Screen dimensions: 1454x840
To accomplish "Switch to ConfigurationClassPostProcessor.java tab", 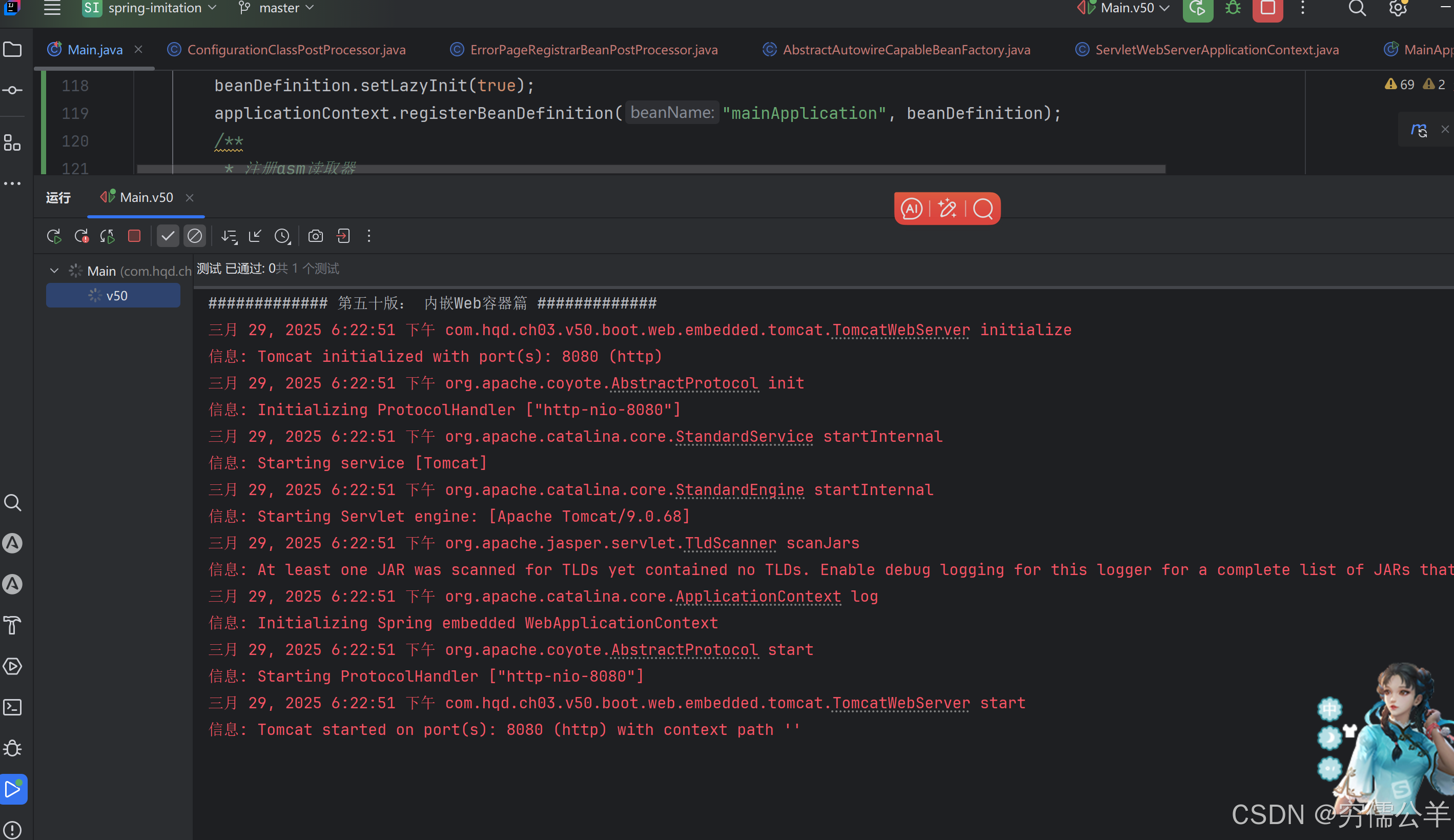I will coord(296,50).
